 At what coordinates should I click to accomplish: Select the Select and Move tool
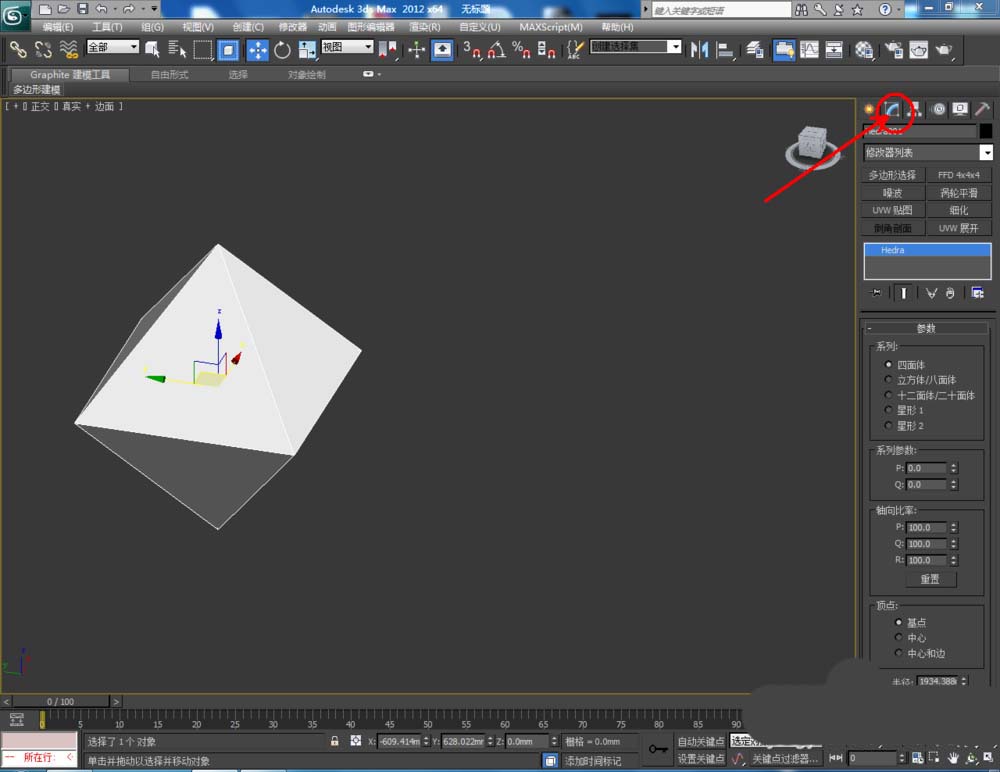pos(257,49)
